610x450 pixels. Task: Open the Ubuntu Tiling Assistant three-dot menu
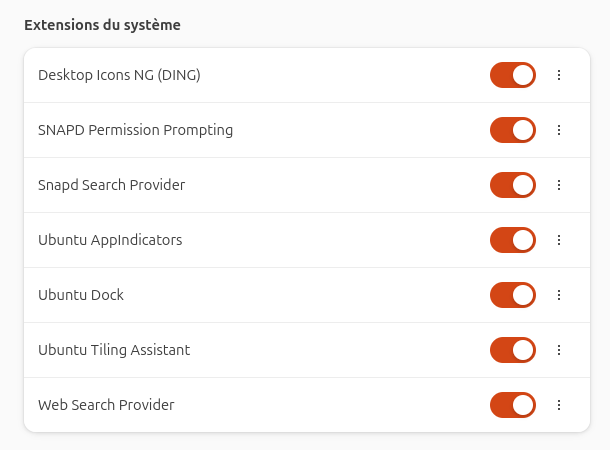pyautogui.click(x=559, y=350)
